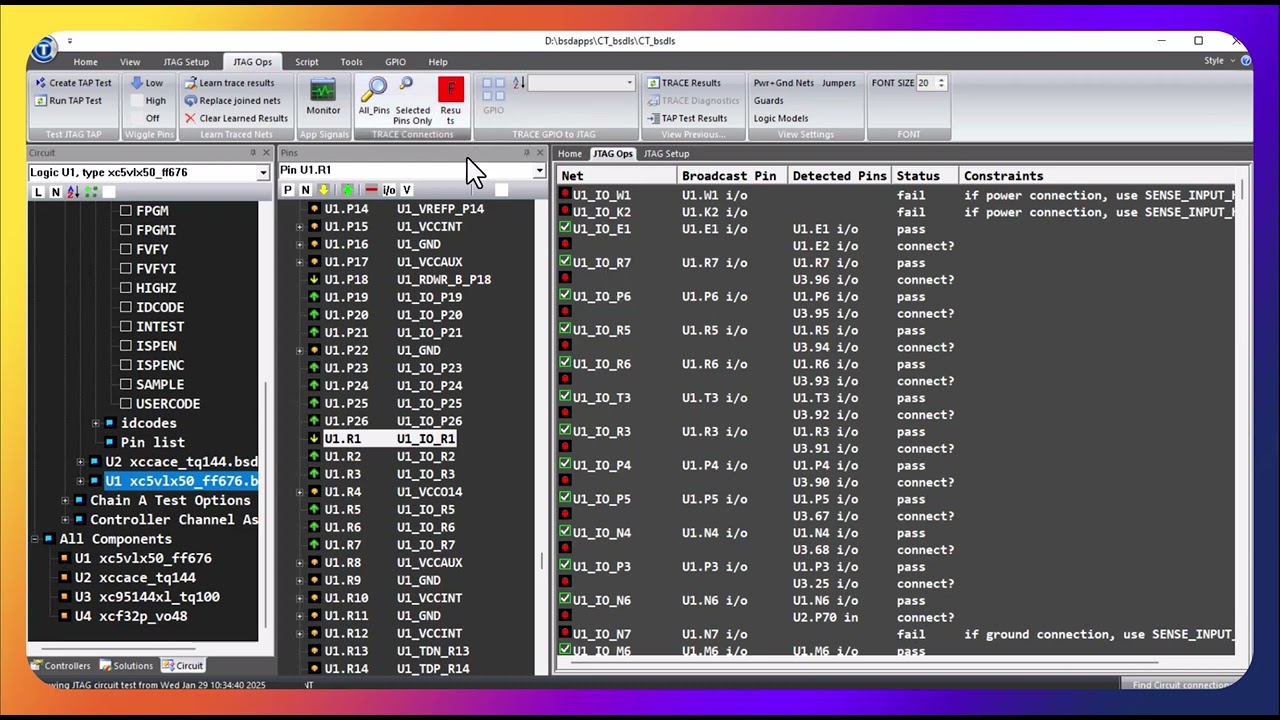This screenshot has height=720, width=1280.
Task: Check the INTEST instruction checkbox
Action: (x=126, y=327)
